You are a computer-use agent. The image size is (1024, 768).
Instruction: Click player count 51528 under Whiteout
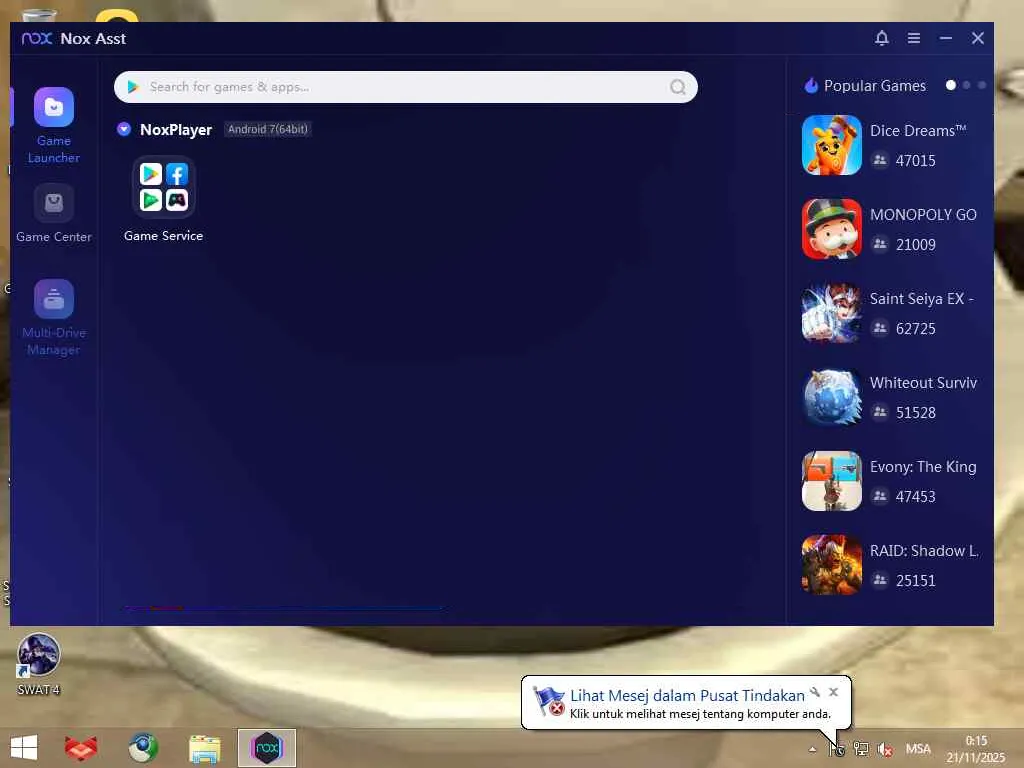[x=916, y=413]
